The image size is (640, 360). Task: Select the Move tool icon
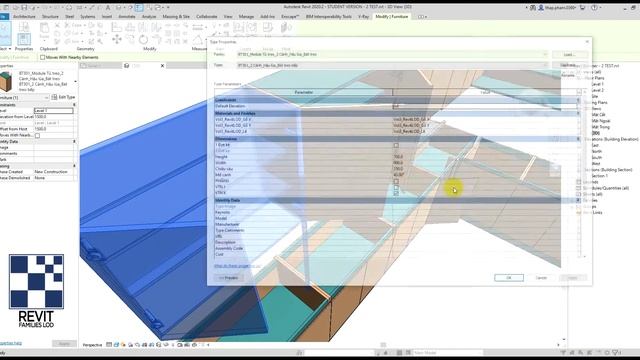[117, 40]
